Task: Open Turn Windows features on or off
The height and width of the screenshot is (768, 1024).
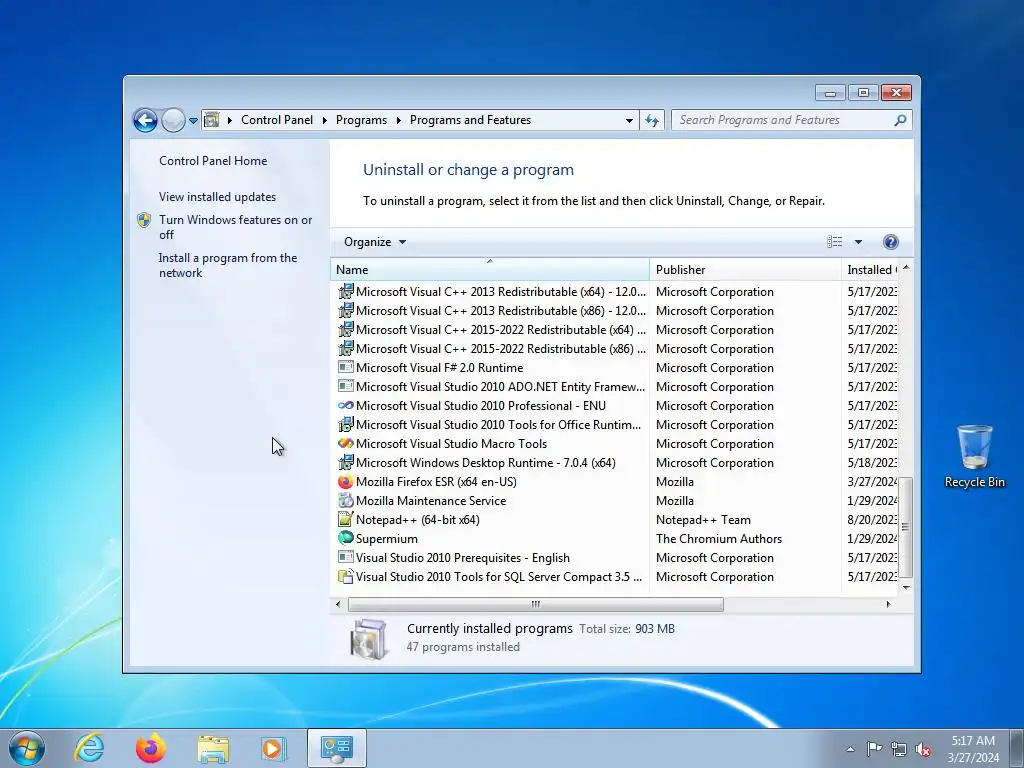Action: tap(236, 227)
